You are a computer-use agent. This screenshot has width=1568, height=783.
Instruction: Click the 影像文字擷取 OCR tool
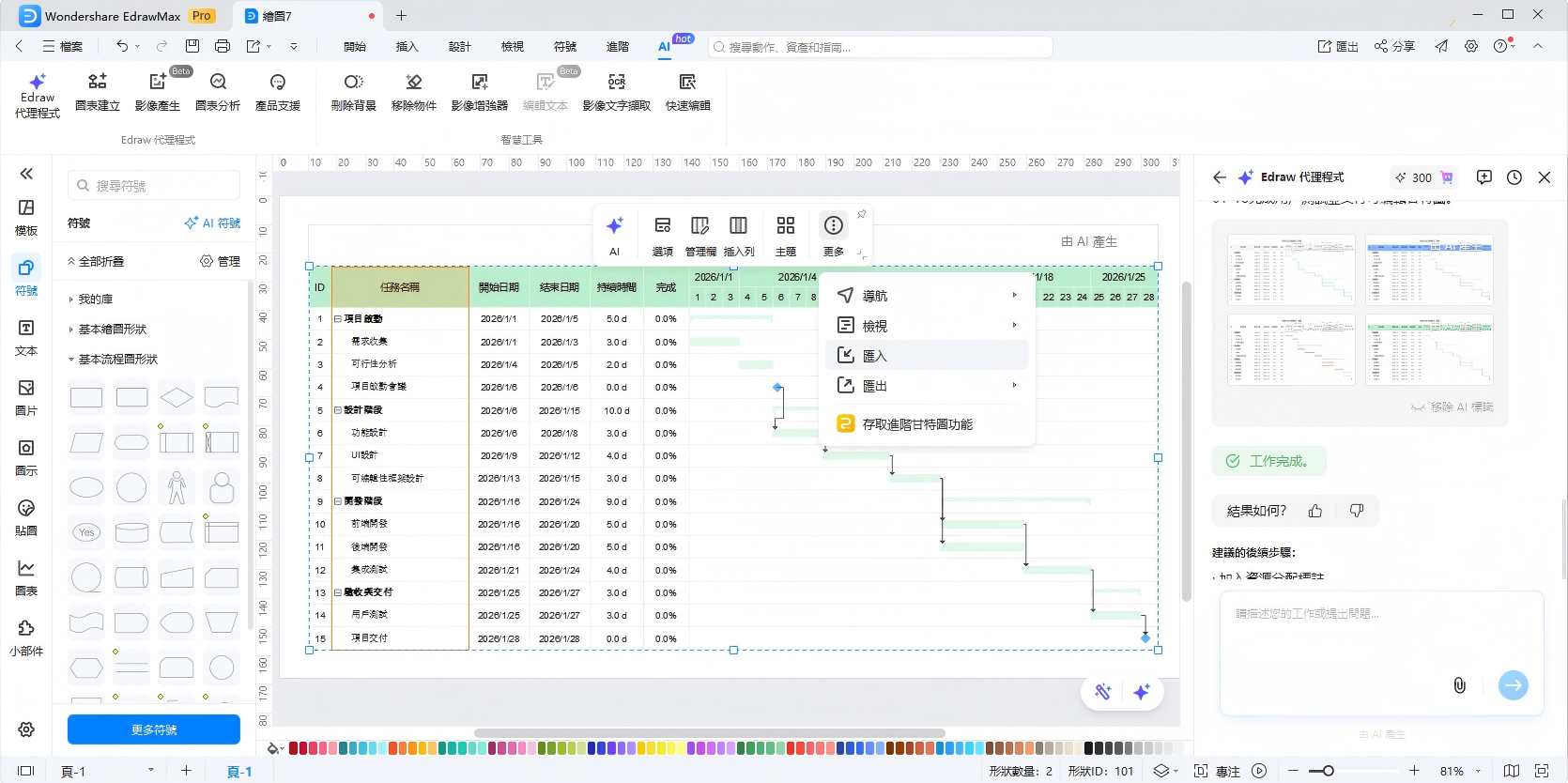(x=617, y=93)
